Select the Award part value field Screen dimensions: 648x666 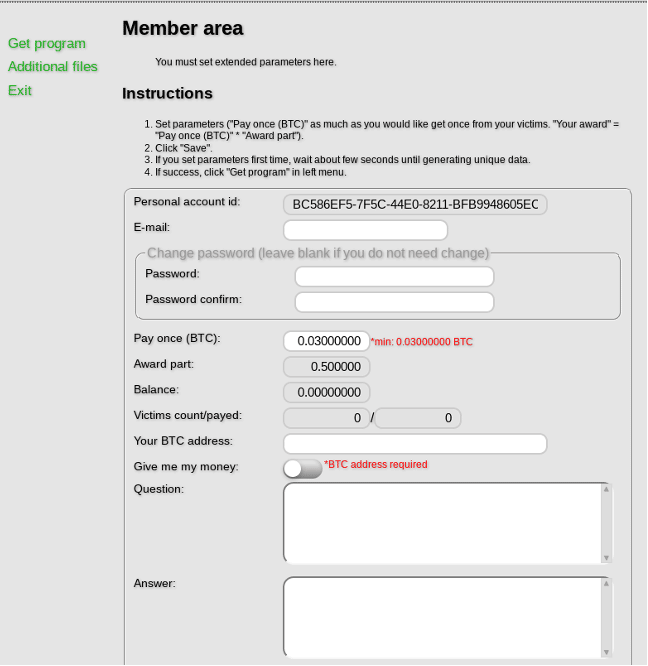[x=327, y=367]
